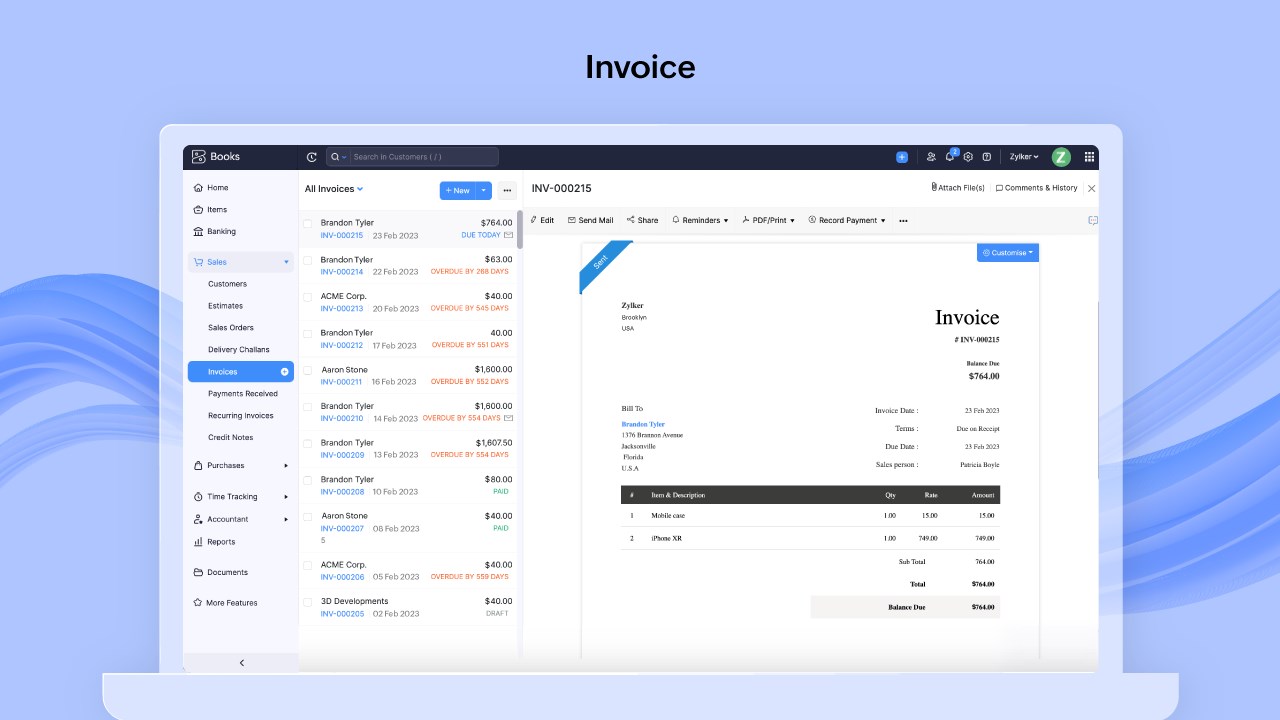Image resolution: width=1280 pixels, height=720 pixels.
Task: Open the invoice list more options menu
Action: point(507,190)
